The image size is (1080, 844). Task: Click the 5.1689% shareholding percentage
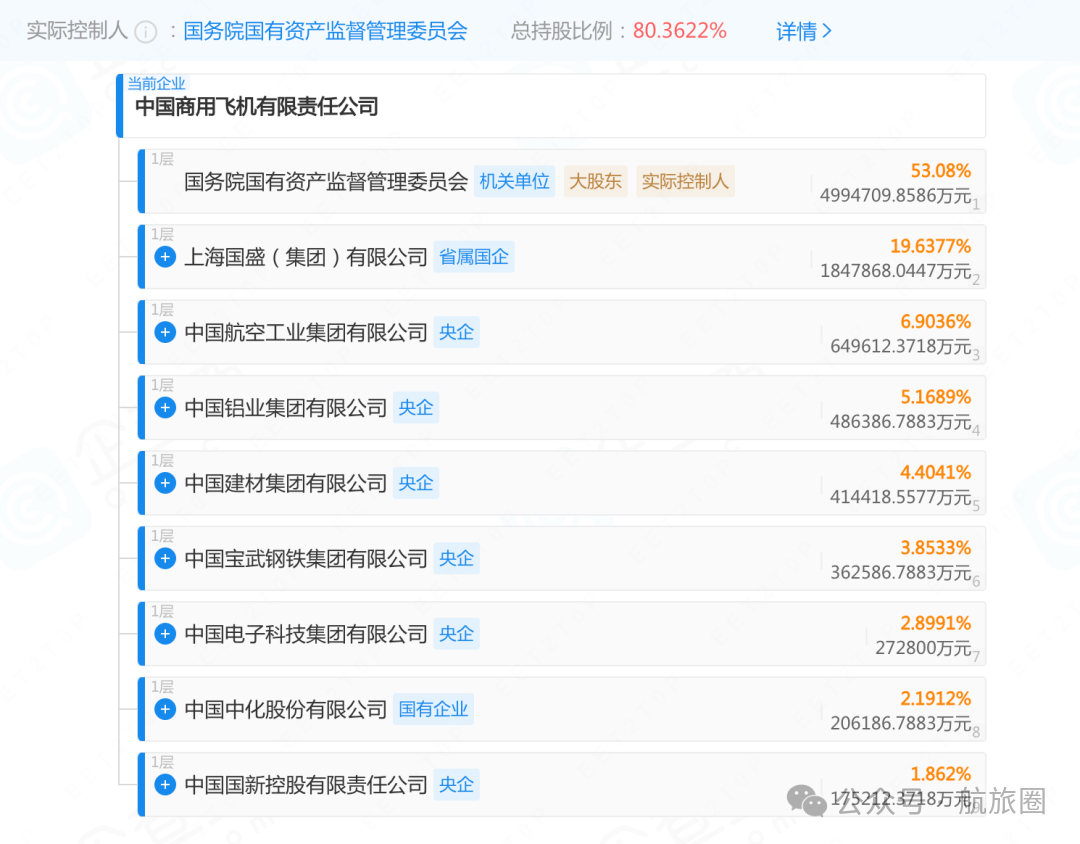click(936, 397)
